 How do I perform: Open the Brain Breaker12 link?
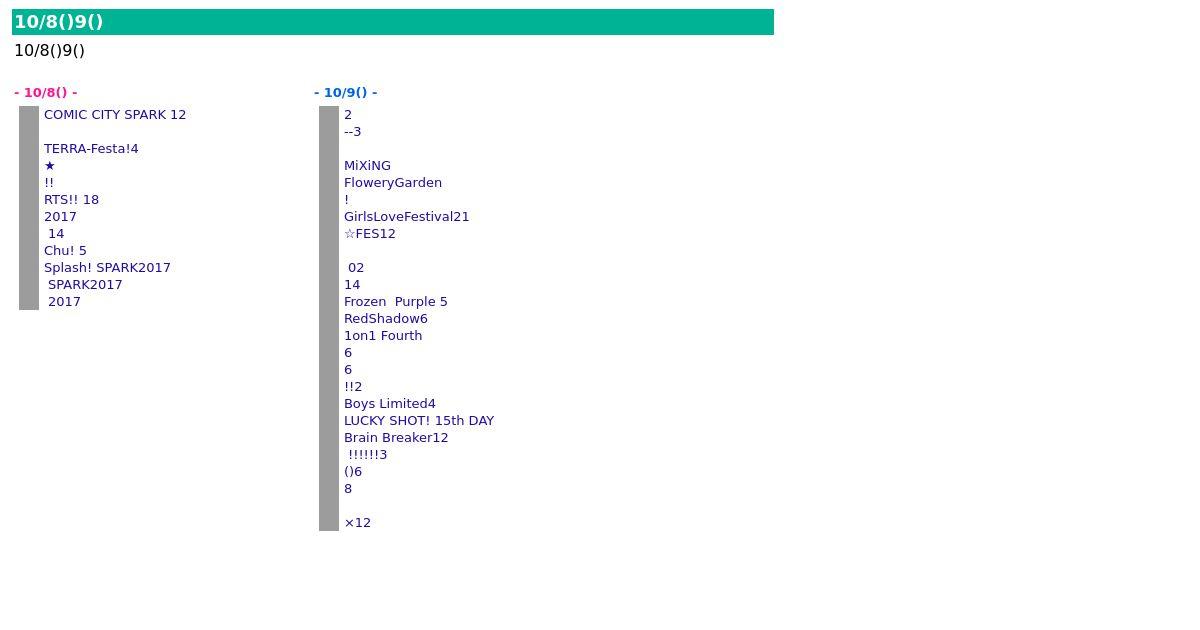tap(396, 438)
